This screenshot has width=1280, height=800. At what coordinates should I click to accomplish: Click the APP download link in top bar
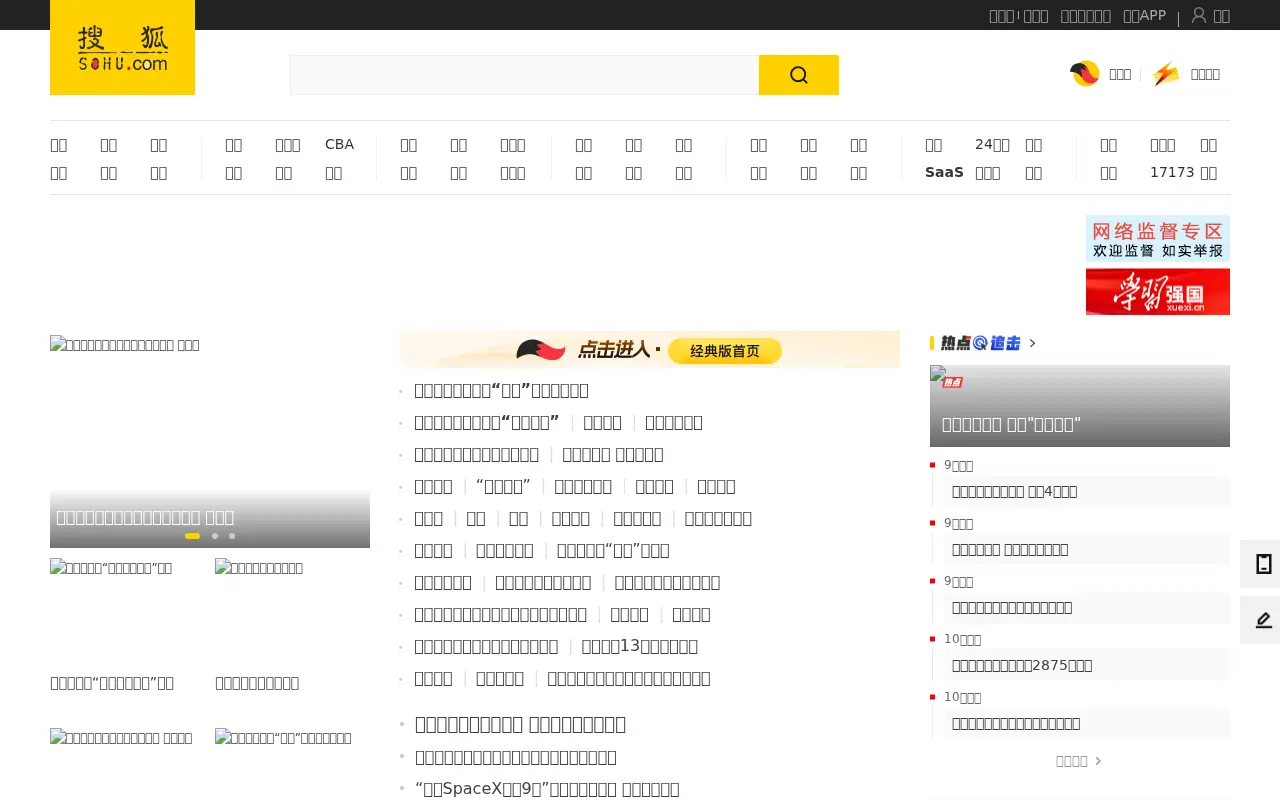[1144, 15]
